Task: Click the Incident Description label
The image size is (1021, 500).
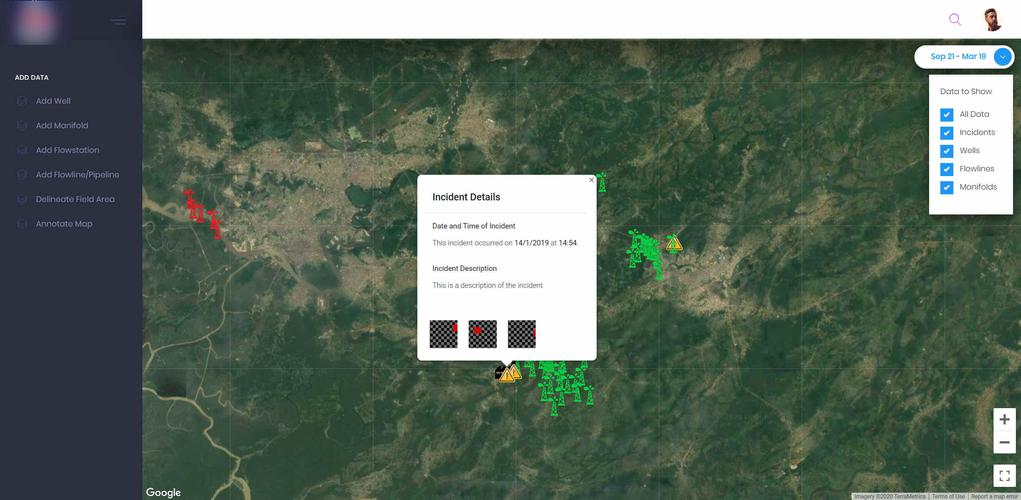Action: pyautogui.click(x=464, y=268)
